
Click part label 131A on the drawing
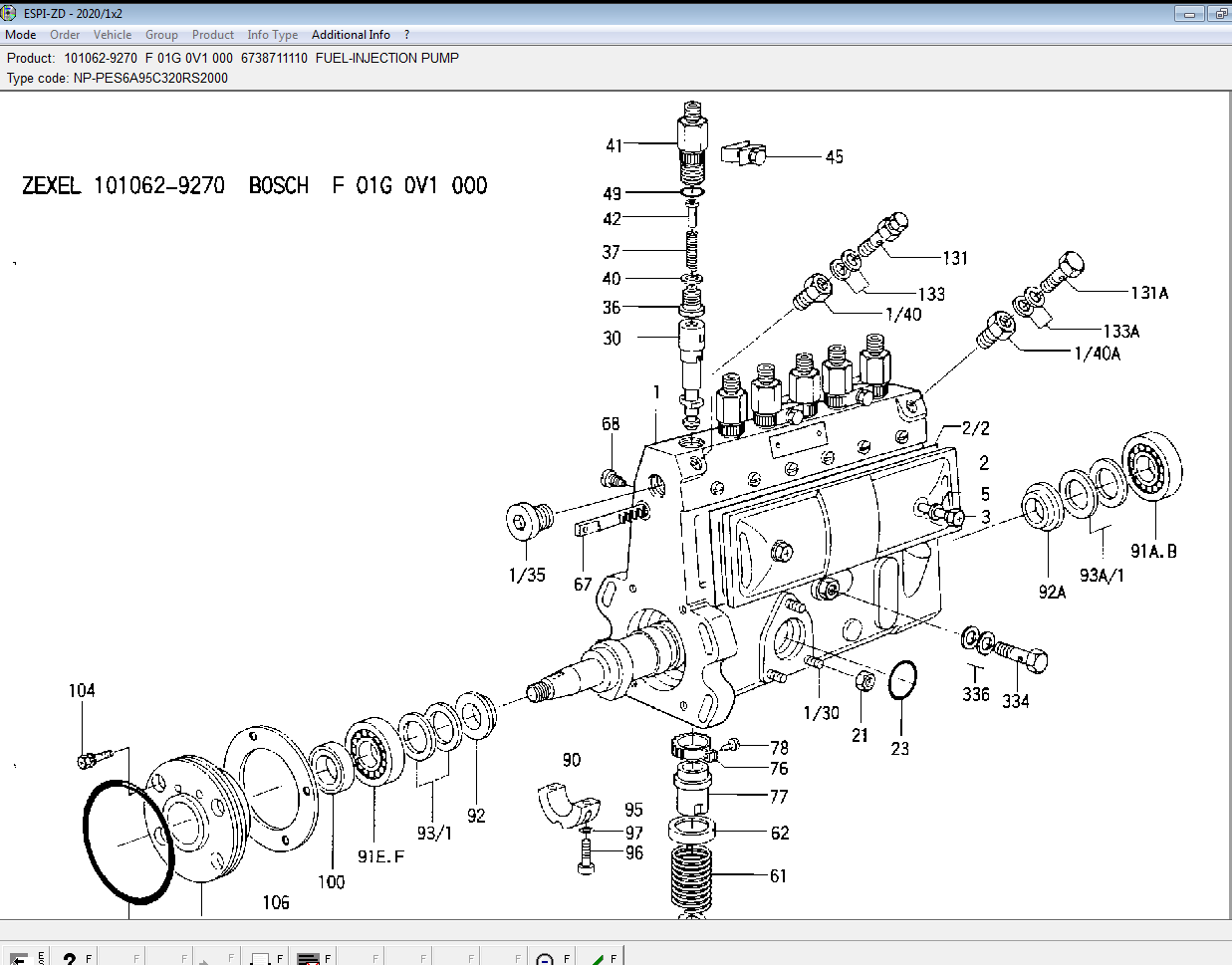coord(1149,293)
